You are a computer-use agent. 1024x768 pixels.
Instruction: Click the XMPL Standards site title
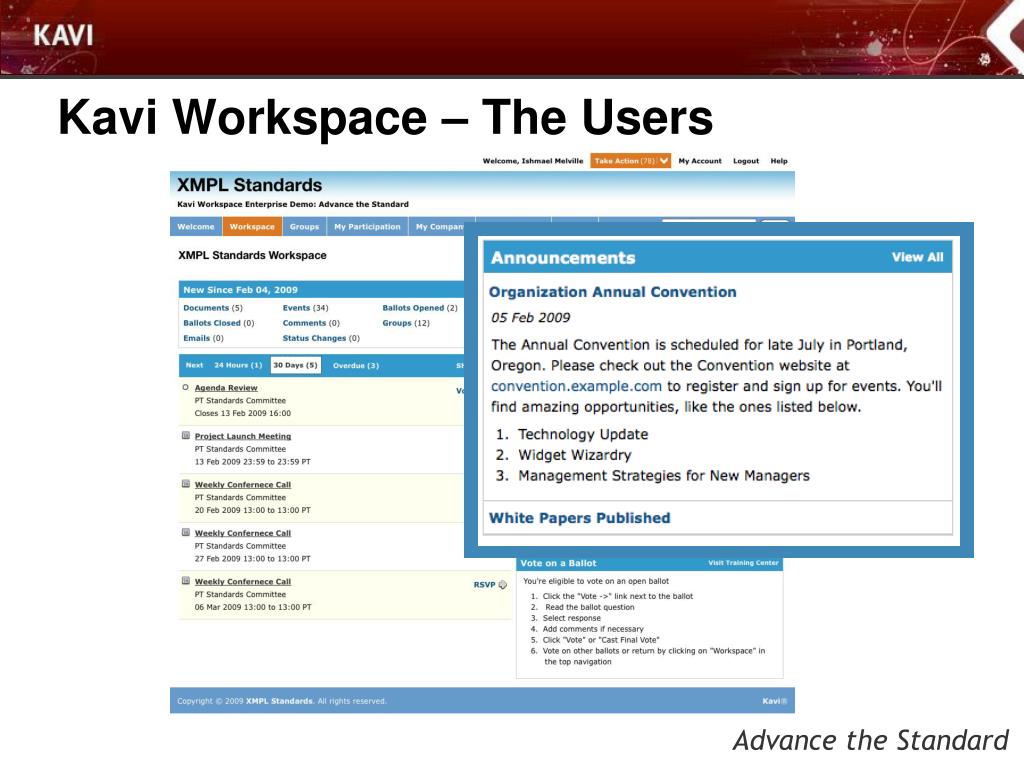249,185
